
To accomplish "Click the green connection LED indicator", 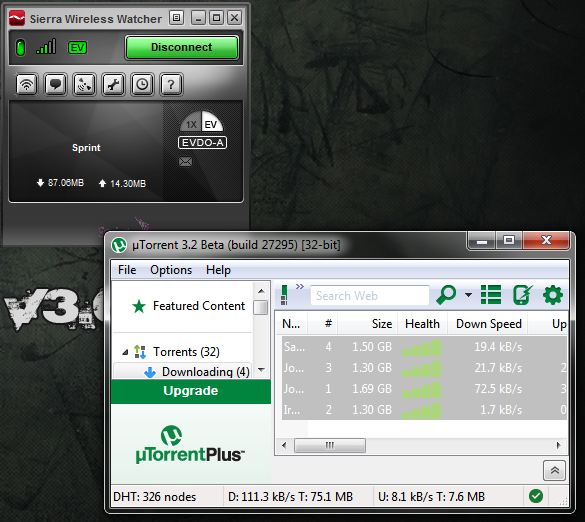I will tap(21, 48).
